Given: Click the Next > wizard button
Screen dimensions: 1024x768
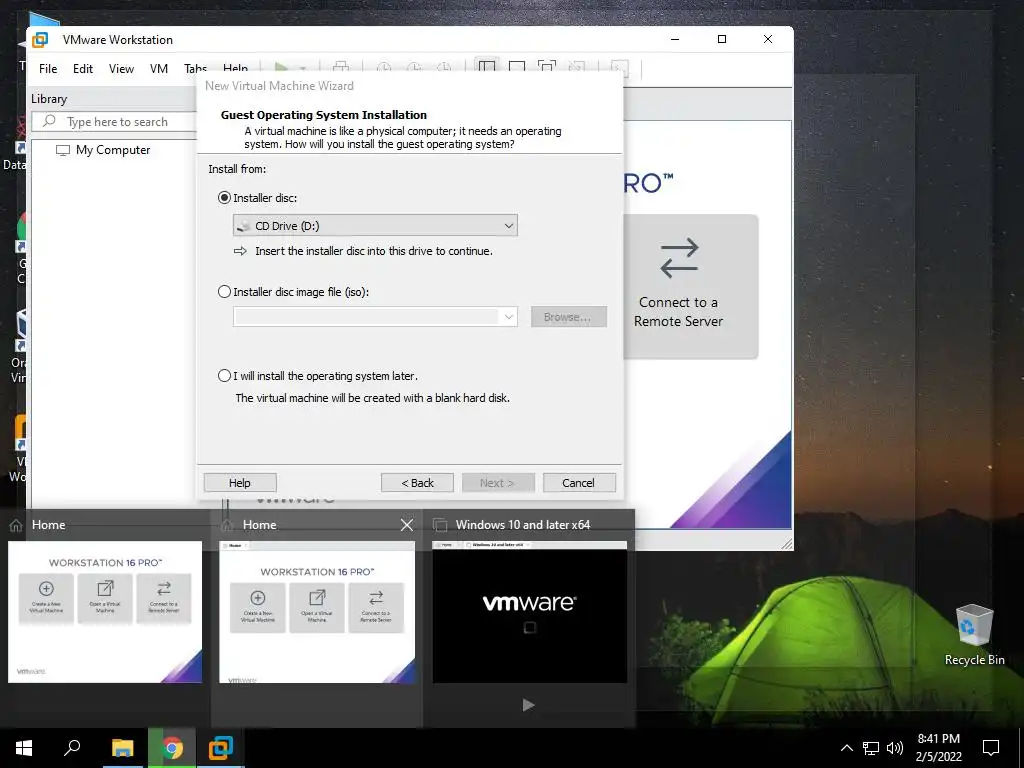Looking at the screenshot, I should [x=498, y=483].
